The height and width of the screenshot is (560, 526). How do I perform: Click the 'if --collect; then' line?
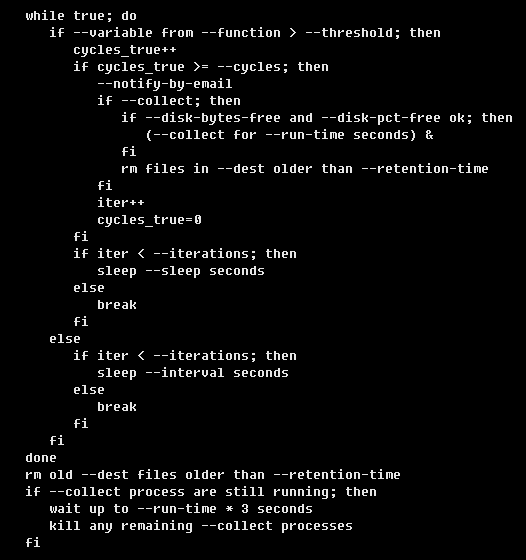tap(169, 101)
